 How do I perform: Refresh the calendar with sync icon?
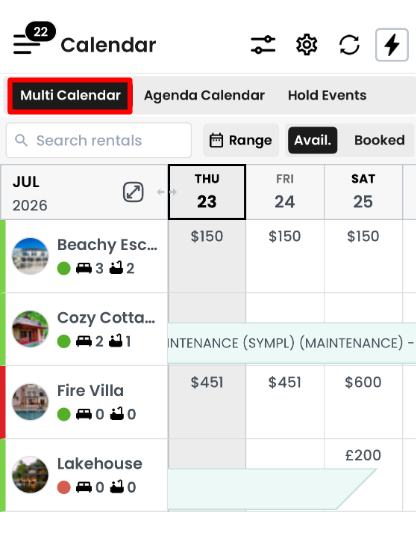[x=349, y=45]
